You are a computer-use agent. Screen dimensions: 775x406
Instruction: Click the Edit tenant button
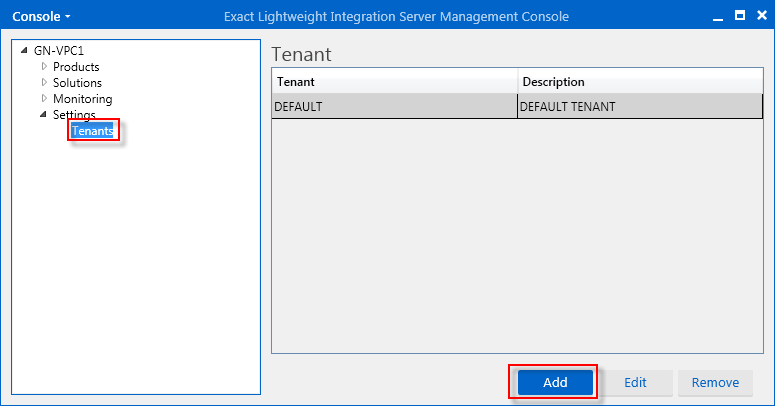click(635, 382)
